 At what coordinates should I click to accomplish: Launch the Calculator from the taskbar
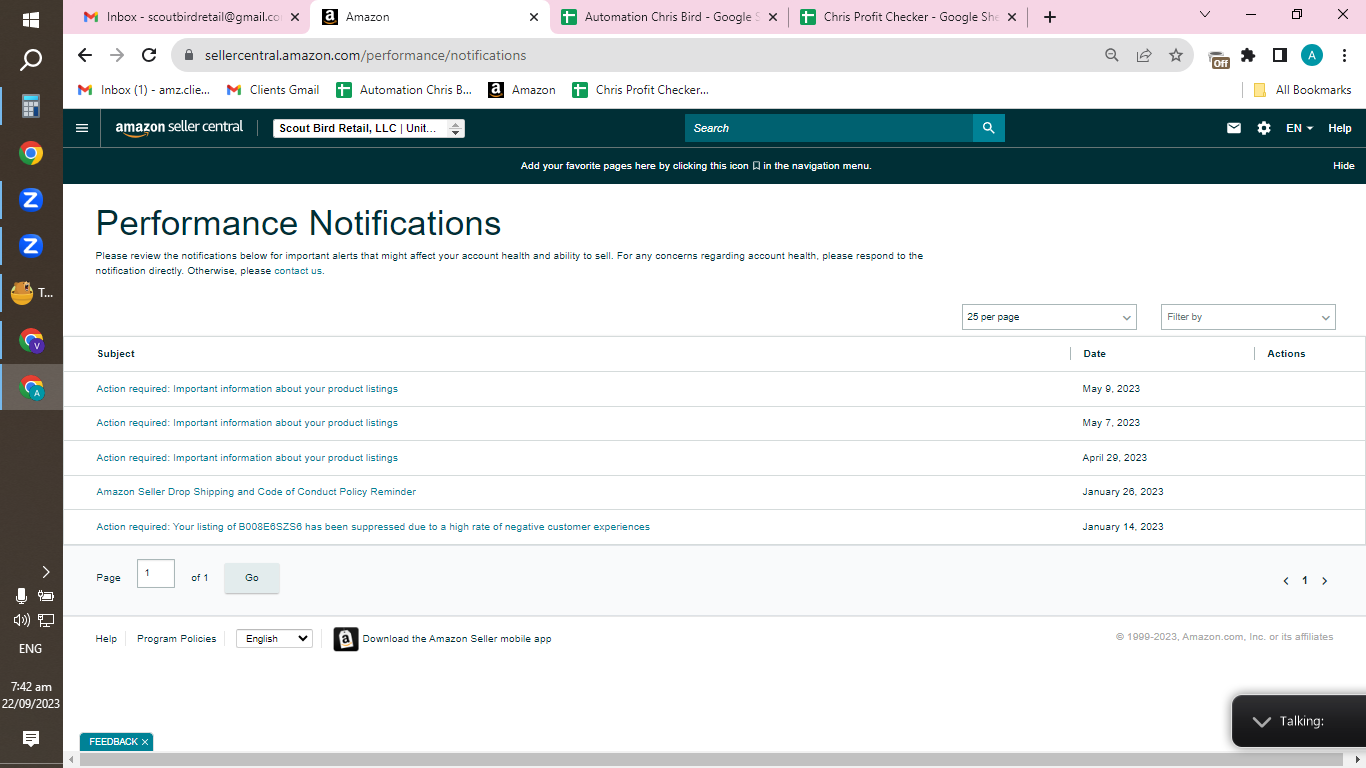(31, 106)
